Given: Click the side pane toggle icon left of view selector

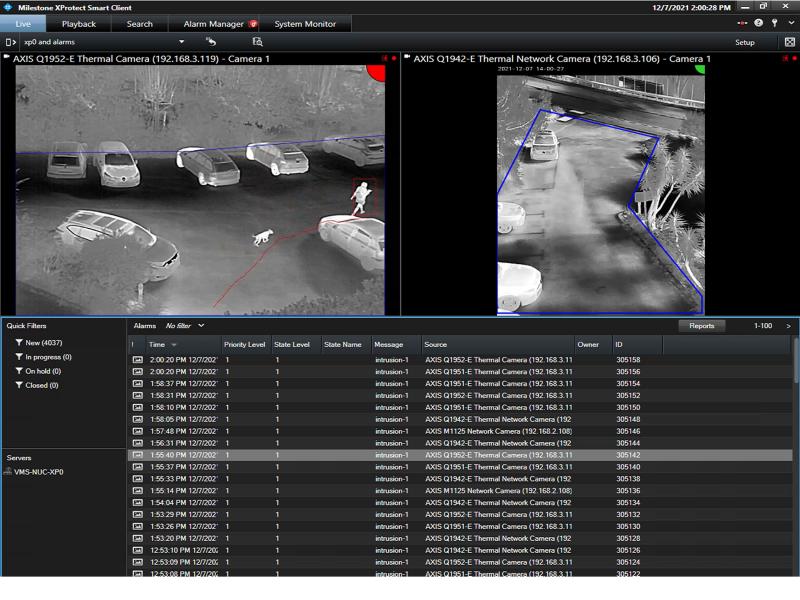Looking at the screenshot, I should (x=10, y=42).
